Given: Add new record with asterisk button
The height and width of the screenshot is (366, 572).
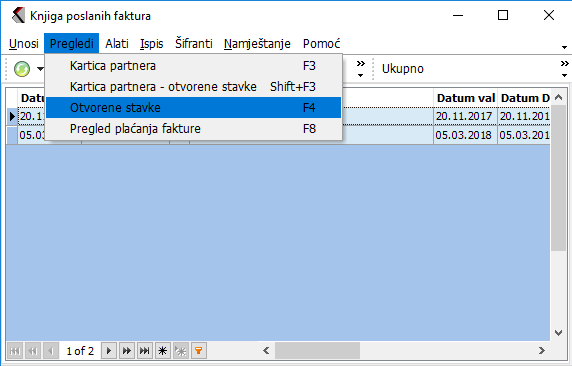Looking at the screenshot, I should tap(163, 351).
